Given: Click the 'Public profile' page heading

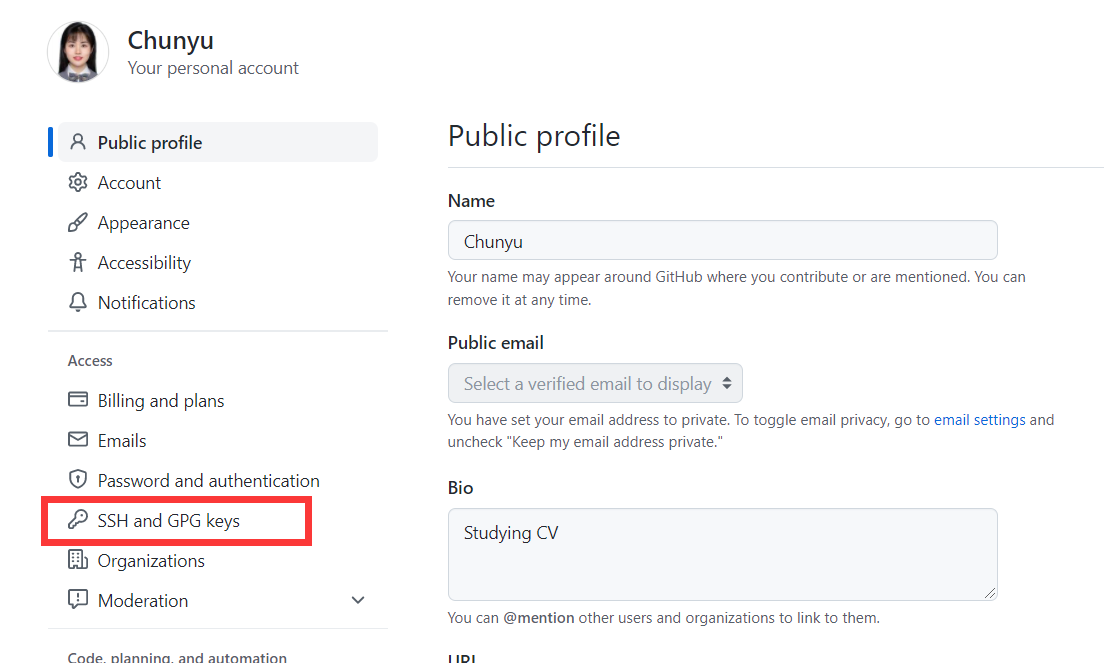Looking at the screenshot, I should [534, 136].
